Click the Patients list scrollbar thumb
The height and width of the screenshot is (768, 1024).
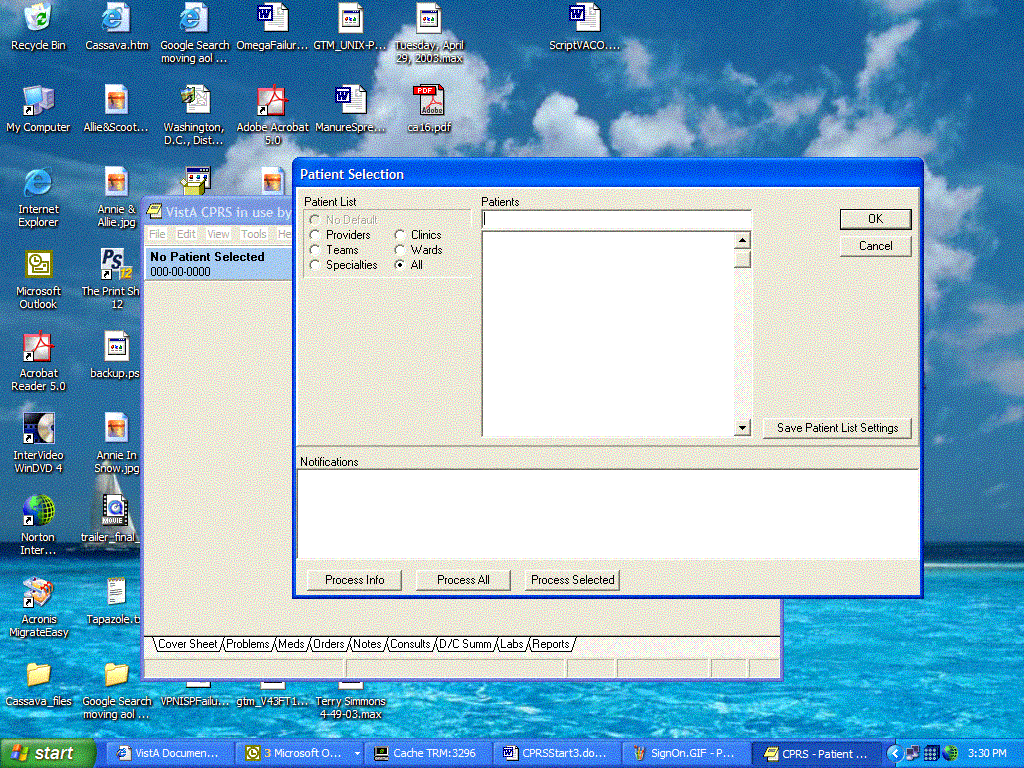tap(742, 259)
